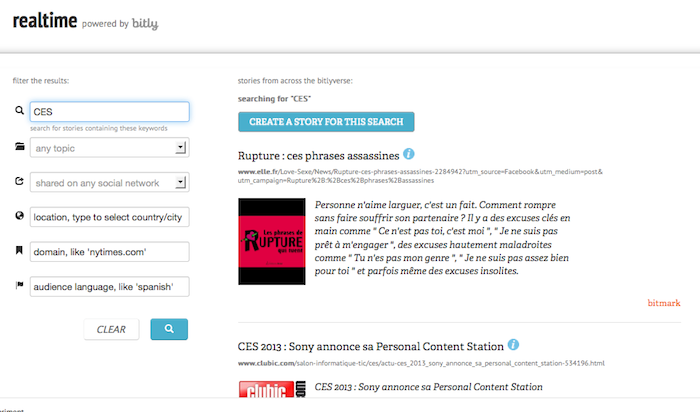Click 'Create a story for this search'
Screen dimensions: 700x412
click(x=326, y=122)
